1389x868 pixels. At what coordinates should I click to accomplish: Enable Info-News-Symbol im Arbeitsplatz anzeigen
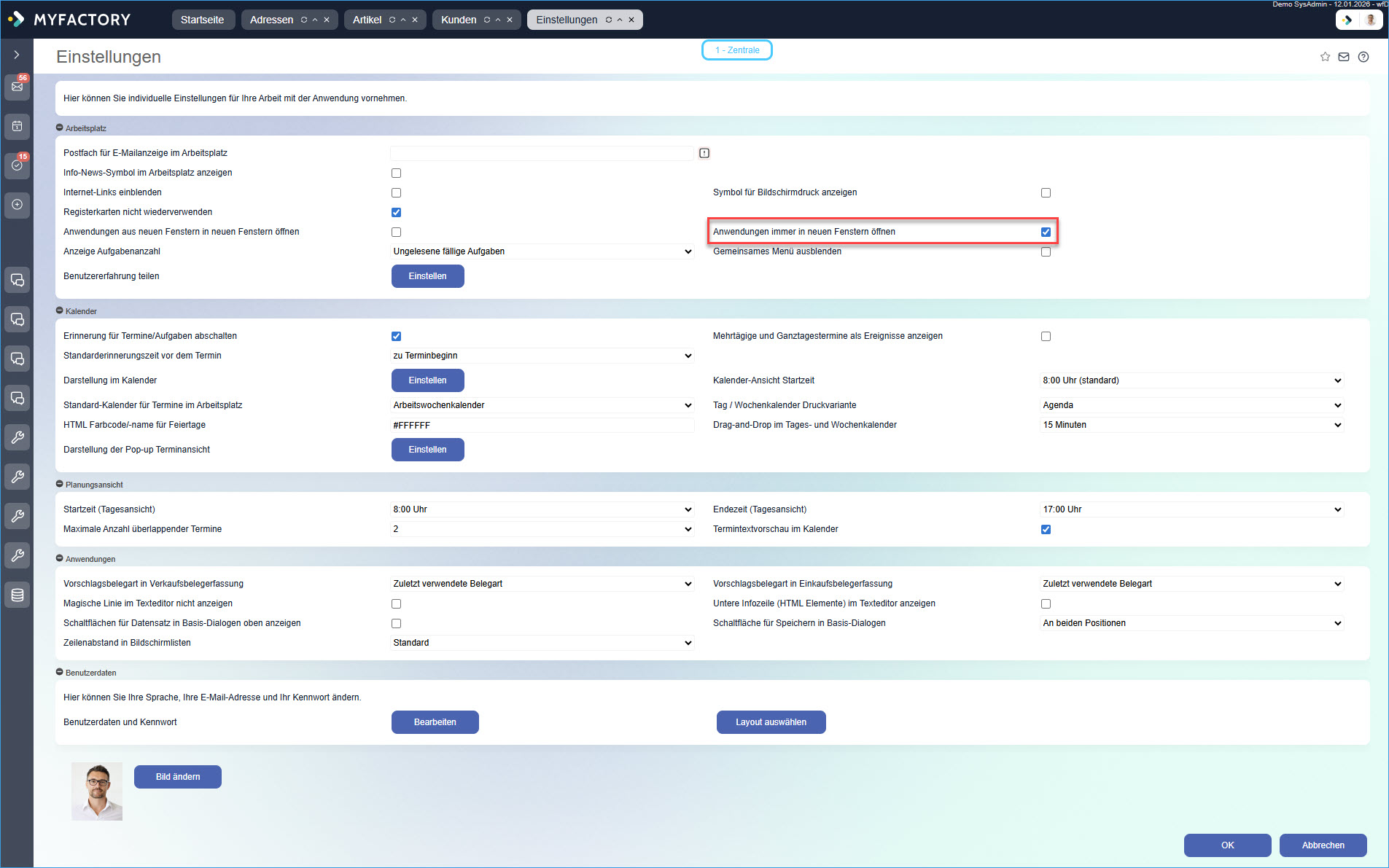coord(396,173)
